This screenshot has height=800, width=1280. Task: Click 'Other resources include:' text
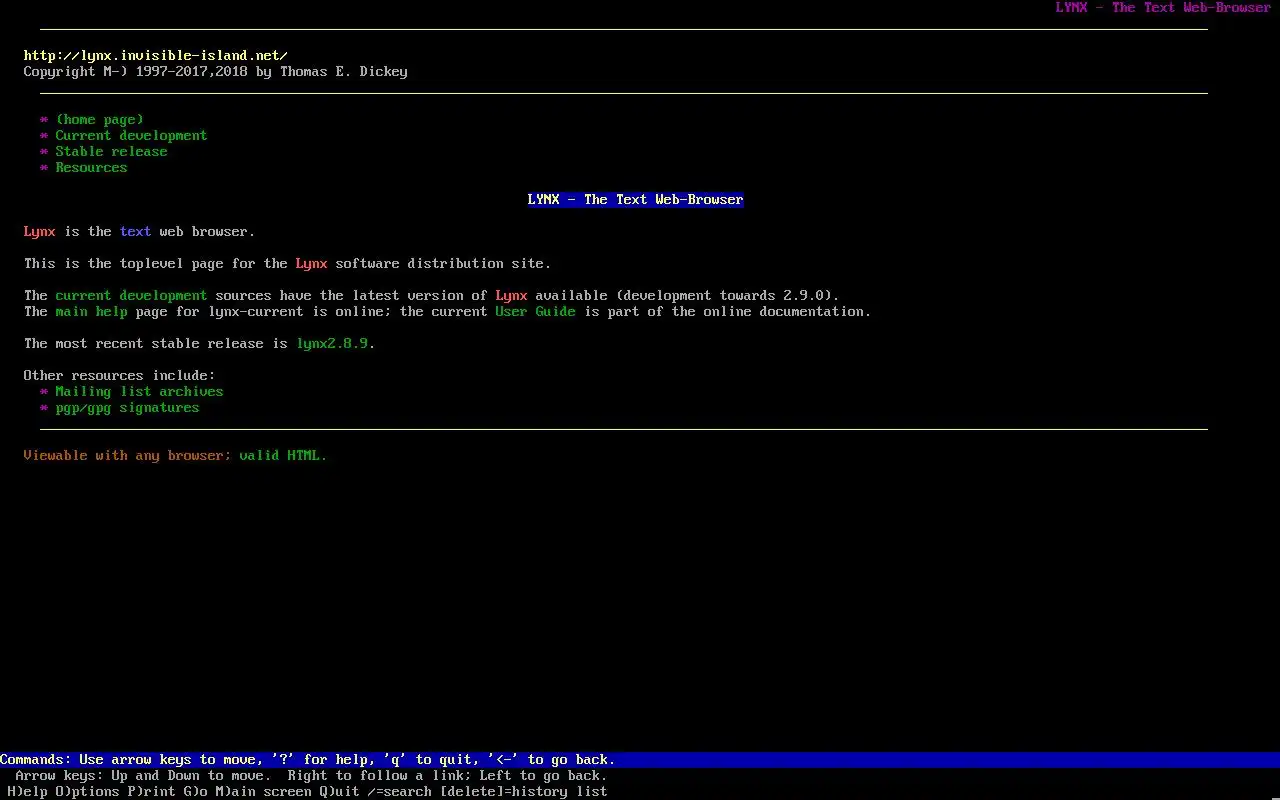[x=119, y=376]
